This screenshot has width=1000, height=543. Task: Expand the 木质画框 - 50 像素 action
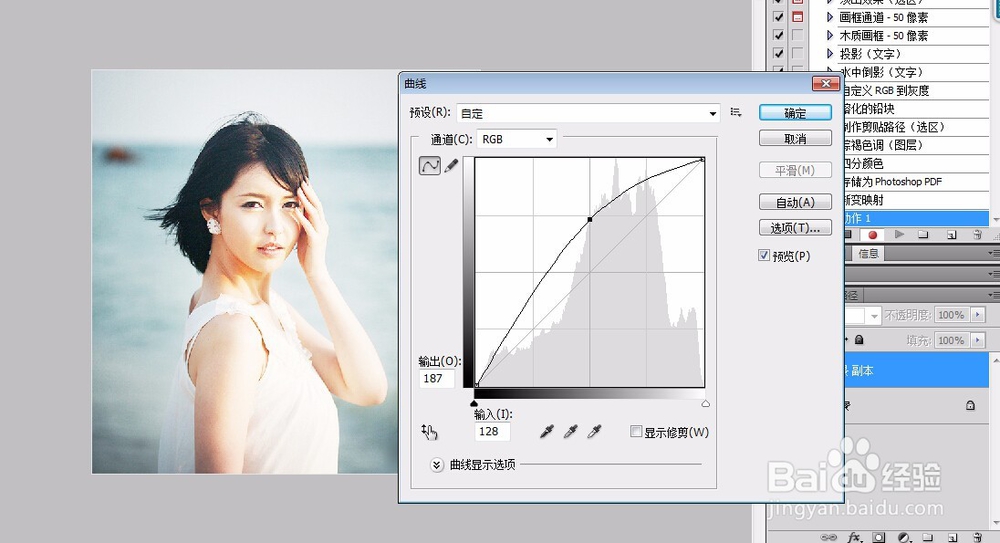coord(830,35)
